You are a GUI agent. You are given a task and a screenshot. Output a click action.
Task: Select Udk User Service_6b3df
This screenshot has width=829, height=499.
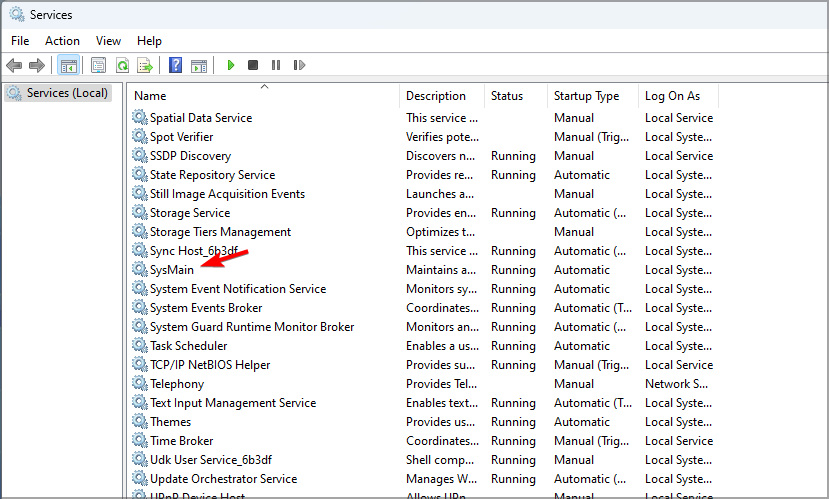(211, 460)
